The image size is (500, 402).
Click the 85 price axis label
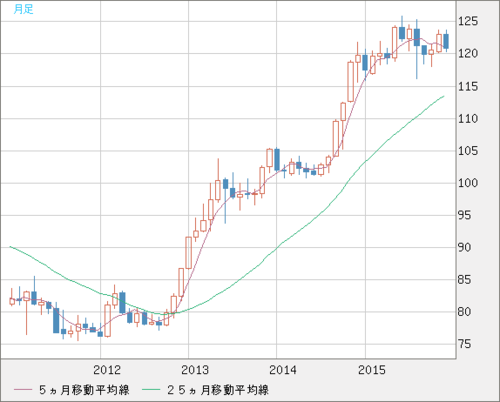tap(464, 280)
